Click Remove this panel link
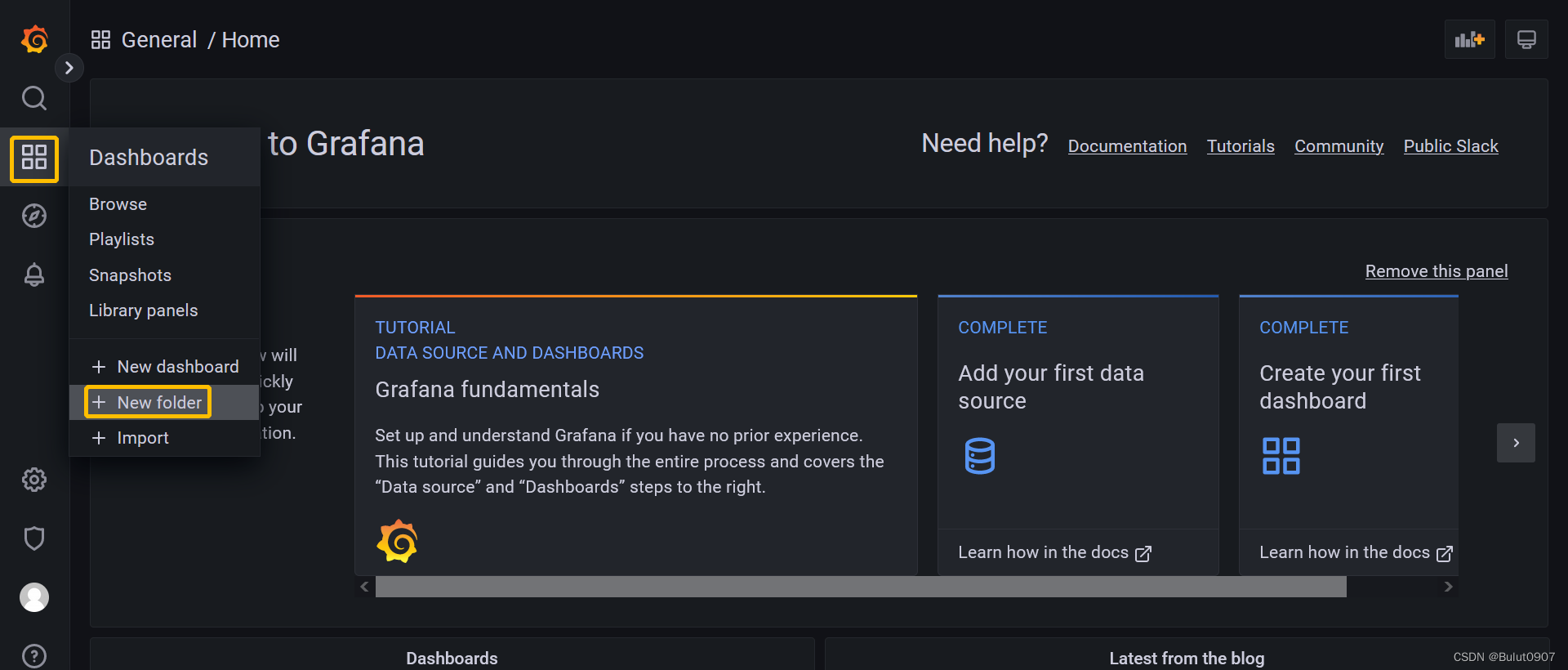Image resolution: width=1568 pixels, height=670 pixels. click(x=1437, y=271)
